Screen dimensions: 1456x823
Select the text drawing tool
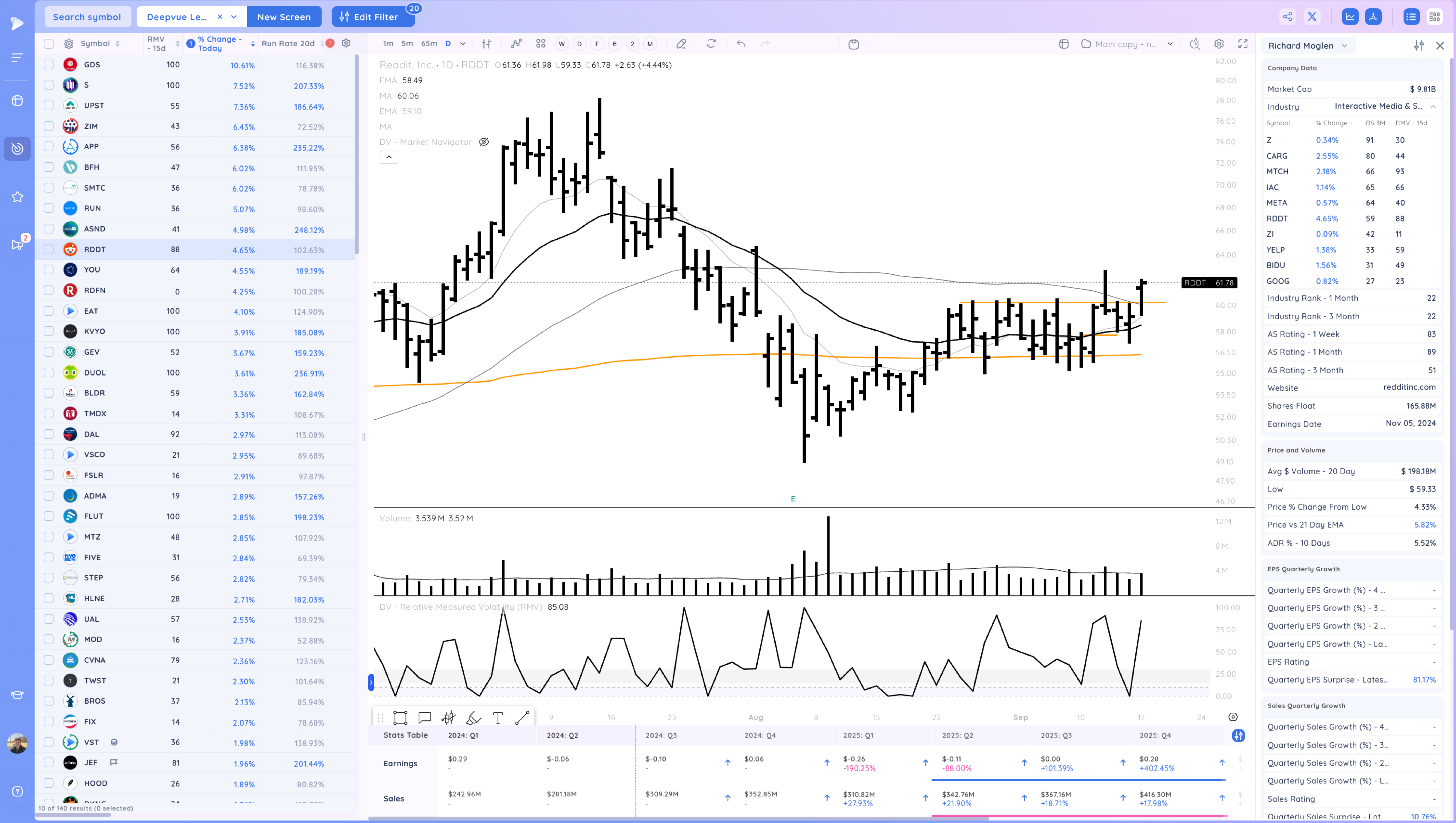tap(498, 718)
